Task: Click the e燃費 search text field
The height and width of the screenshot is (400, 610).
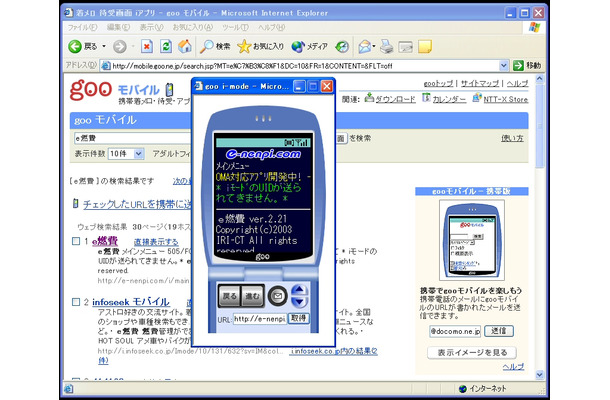Action: point(132,138)
